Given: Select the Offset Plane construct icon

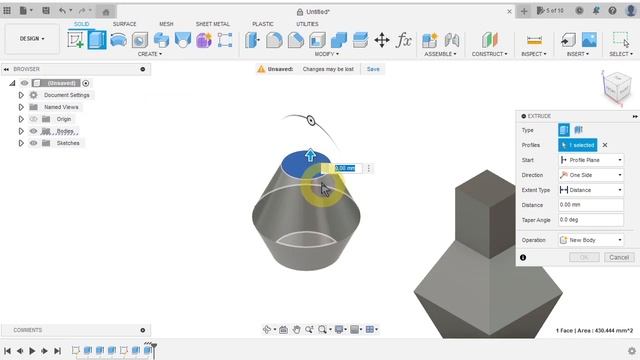Looking at the screenshot, I should pos(489,40).
